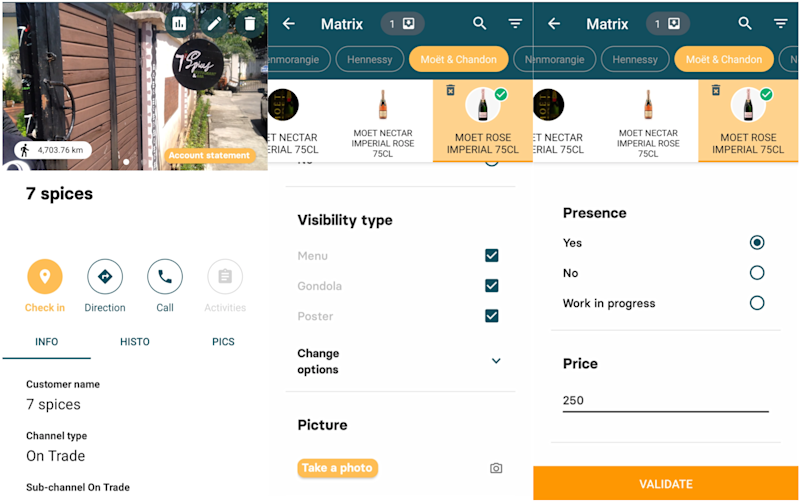This screenshot has width=800, height=502.
Task: Switch to the INFO tab
Action: coord(46,342)
